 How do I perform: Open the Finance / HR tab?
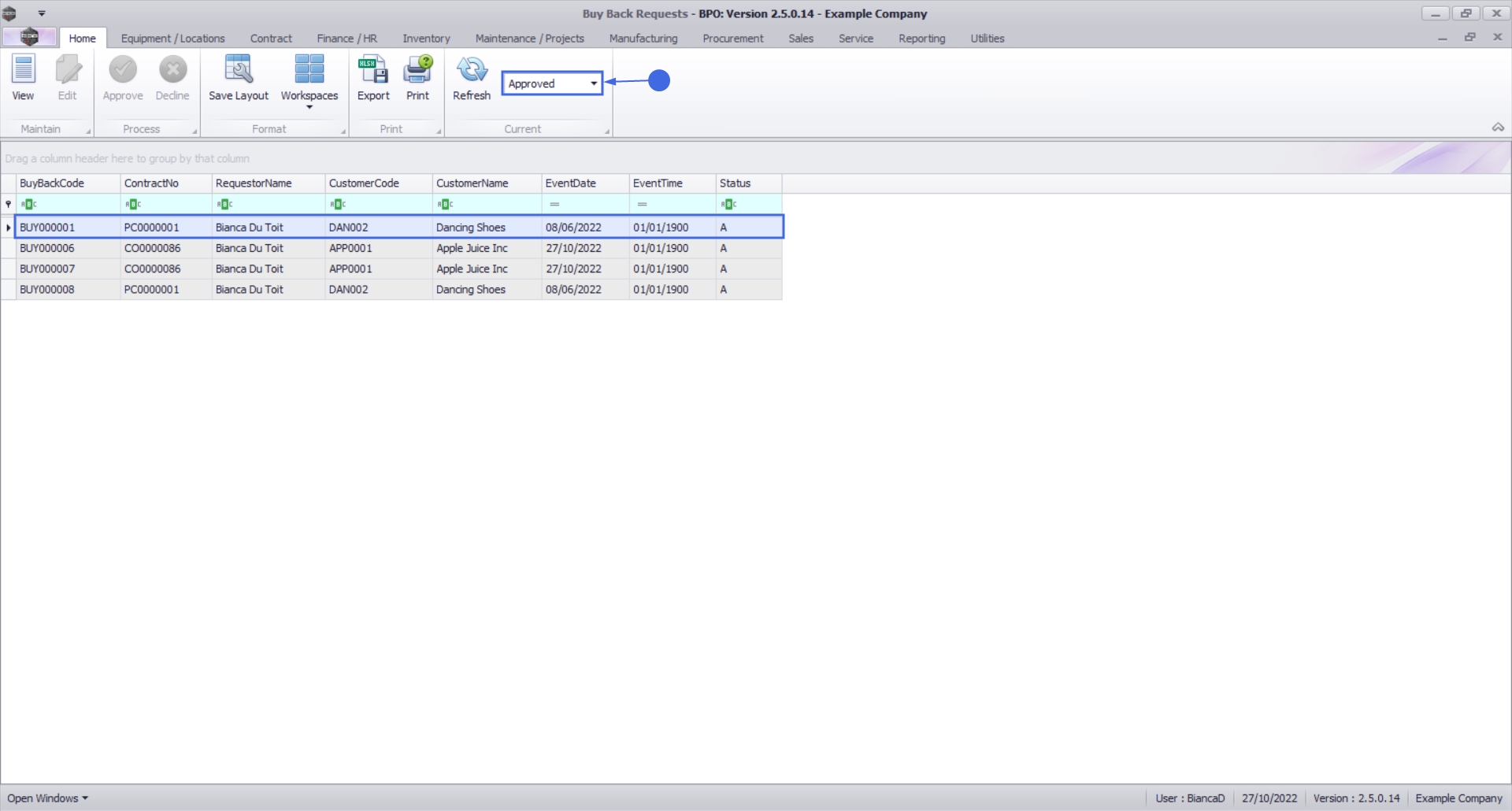tap(346, 38)
